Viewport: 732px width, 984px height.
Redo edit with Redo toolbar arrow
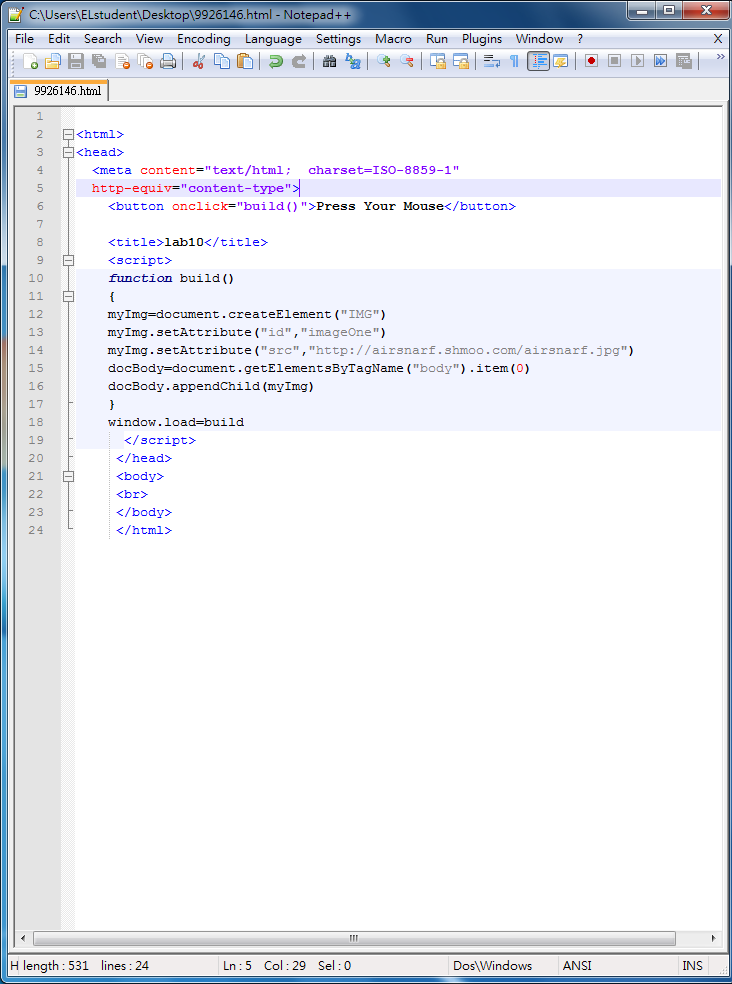299,61
